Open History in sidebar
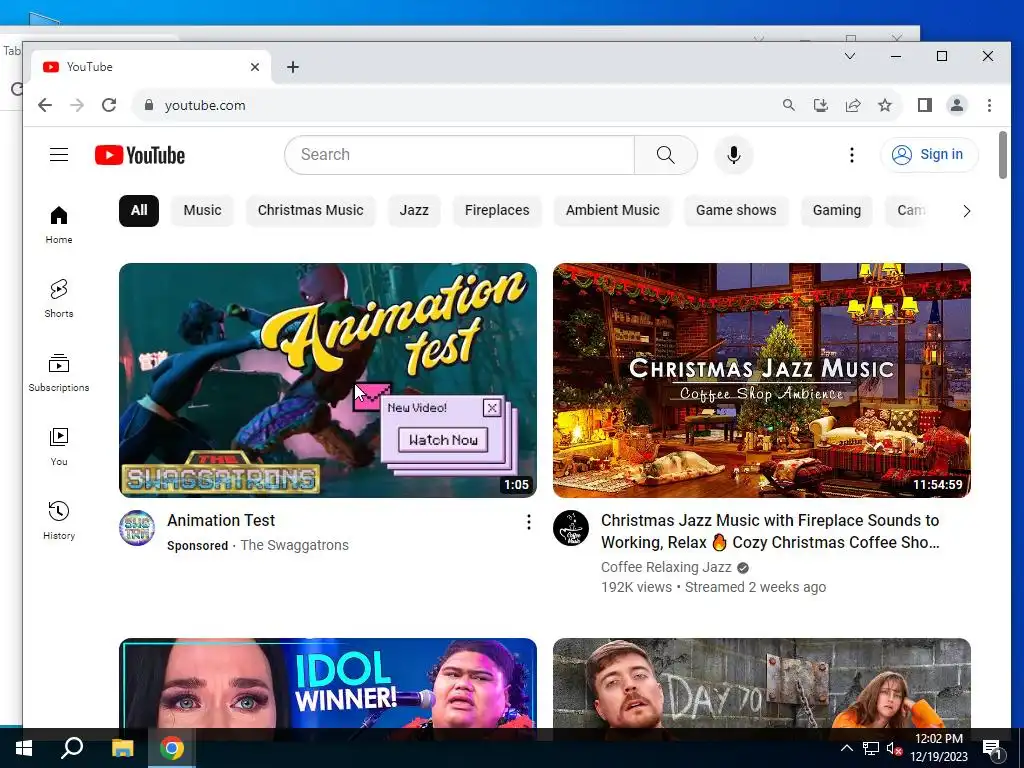1024x768 pixels. (59, 520)
